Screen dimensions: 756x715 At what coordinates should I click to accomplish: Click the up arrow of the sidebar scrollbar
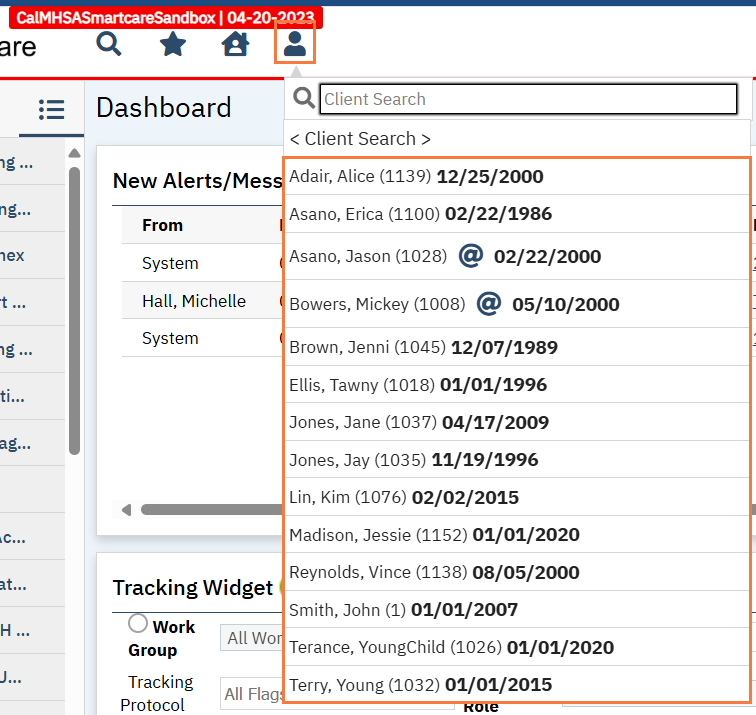[x=74, y=153]
